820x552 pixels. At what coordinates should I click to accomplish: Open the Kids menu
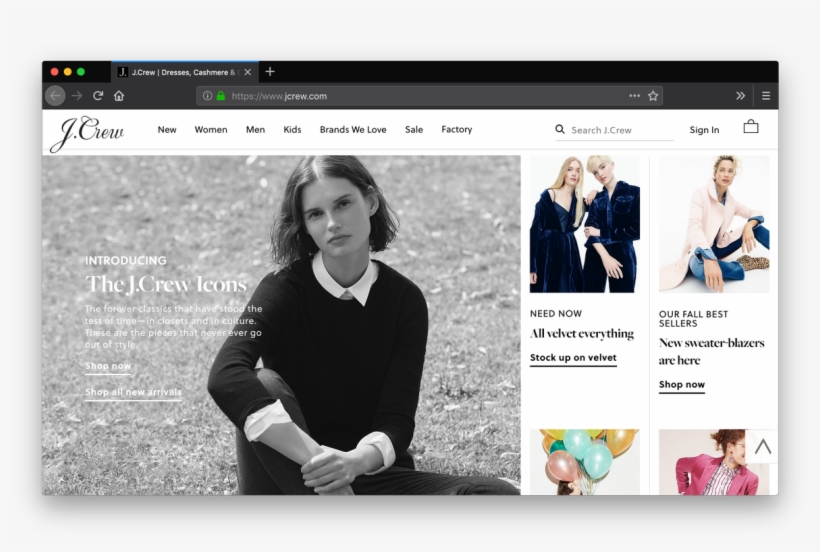pos(292,130)
